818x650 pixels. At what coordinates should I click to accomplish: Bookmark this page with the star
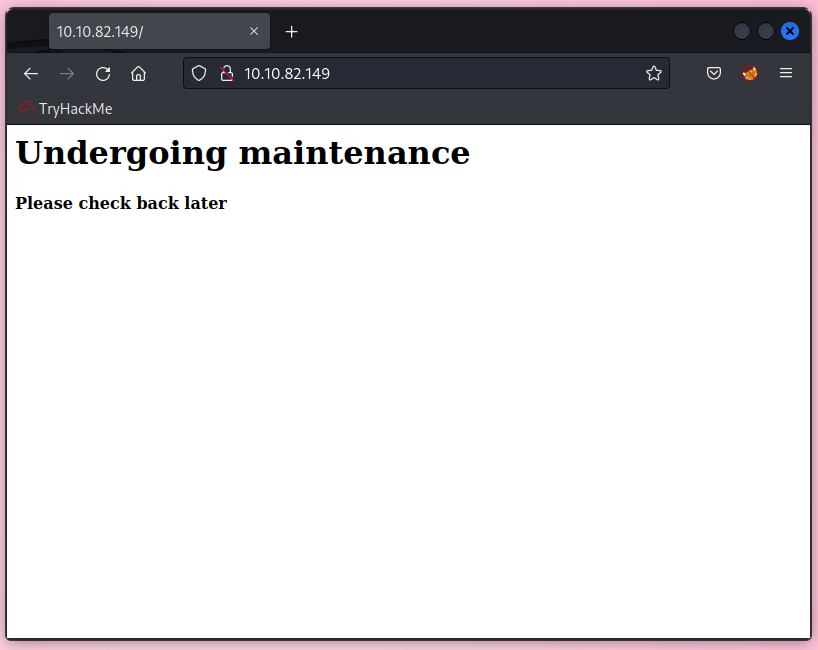click(654, 73)
